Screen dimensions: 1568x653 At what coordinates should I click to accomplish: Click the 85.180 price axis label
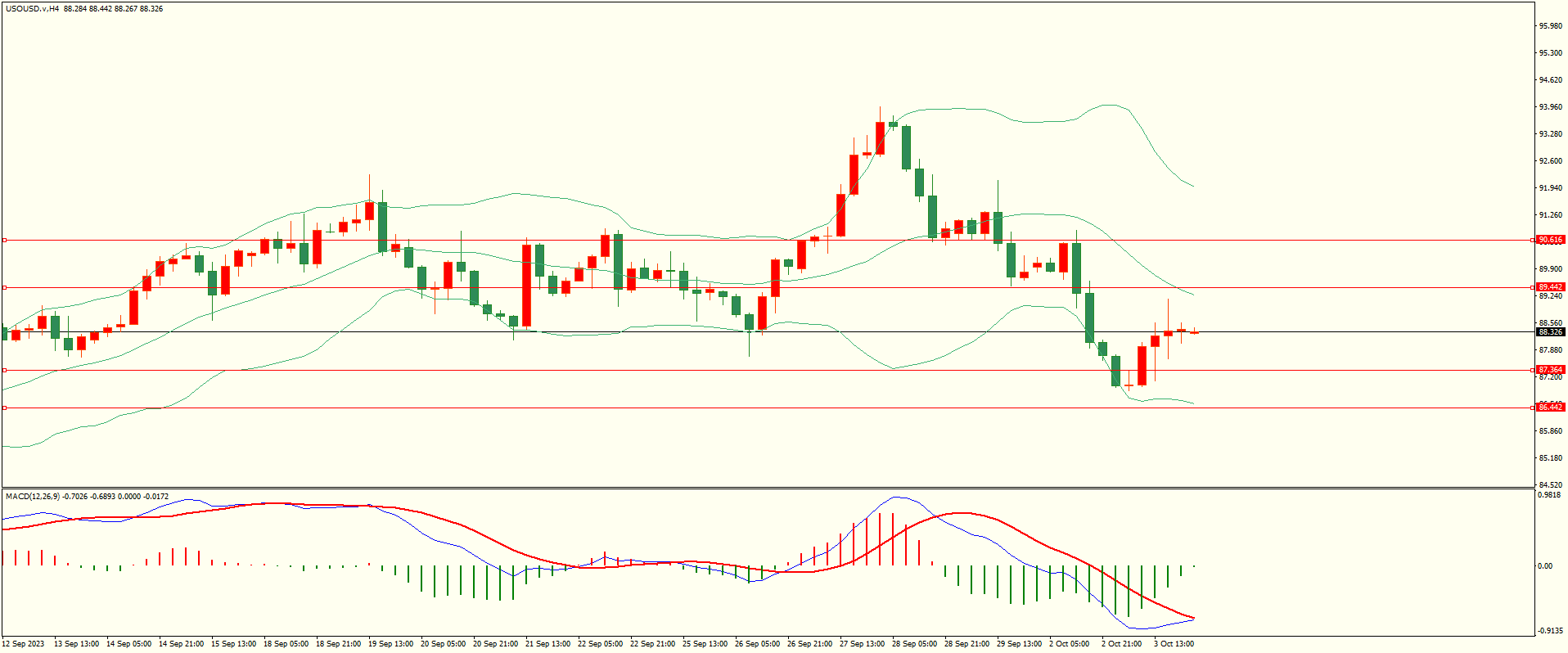coord(1551,458)
